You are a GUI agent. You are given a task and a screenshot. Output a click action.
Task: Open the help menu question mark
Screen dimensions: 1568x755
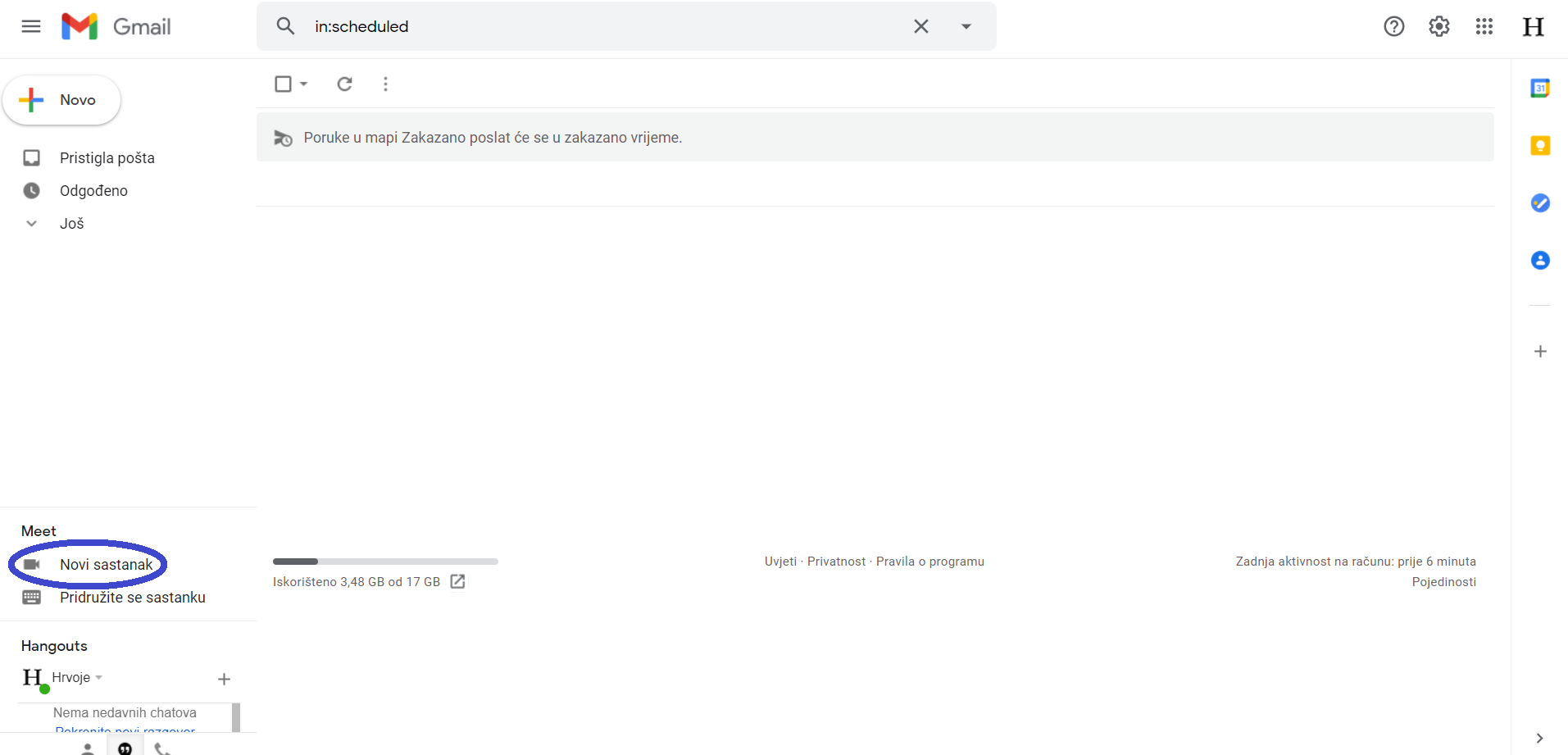[x=1394, y=25]
